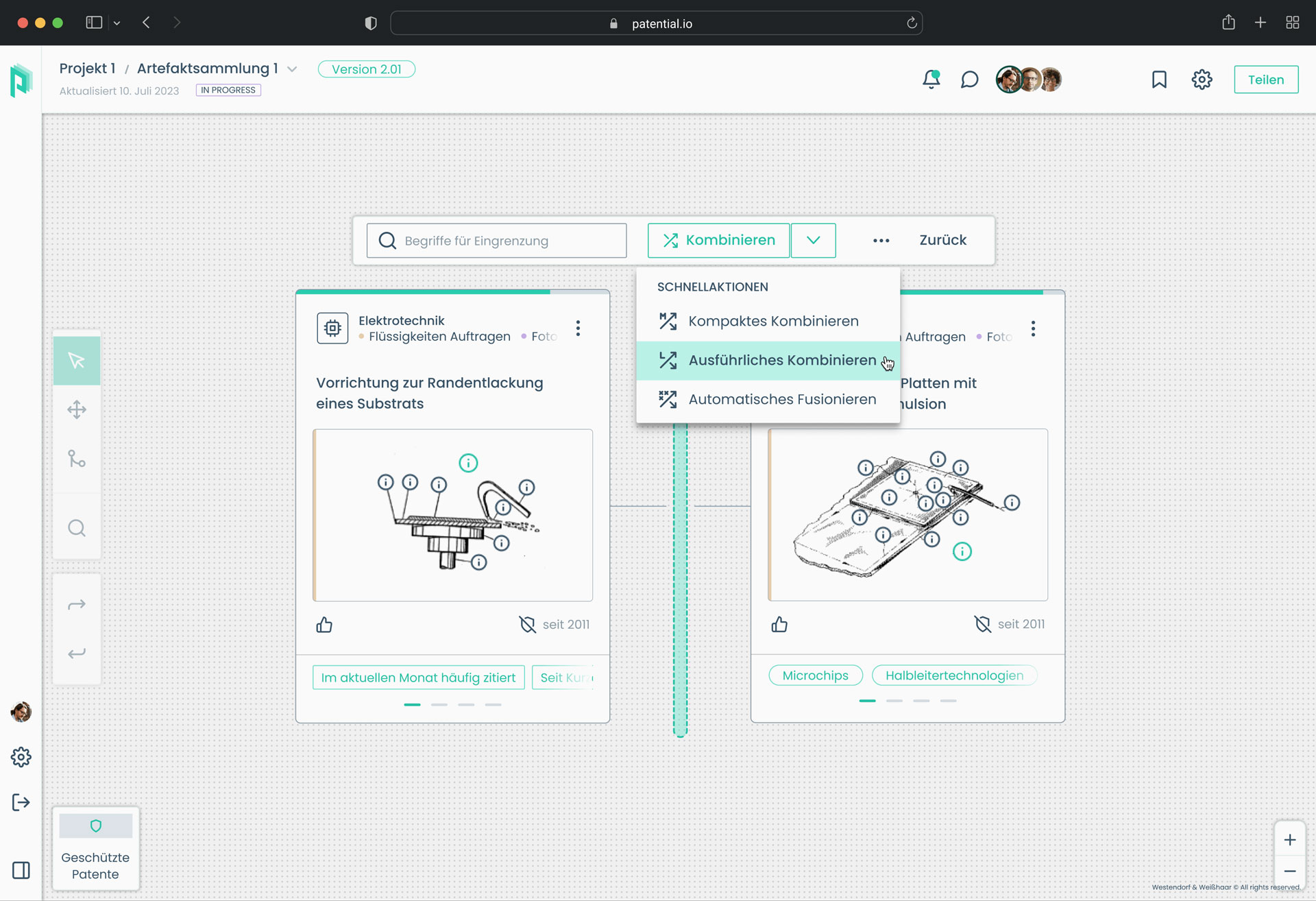Toggle the bottom-left side panel icon
This screenshot has width=1316, height=901.
pyautogui.click(x=21, y=870)
